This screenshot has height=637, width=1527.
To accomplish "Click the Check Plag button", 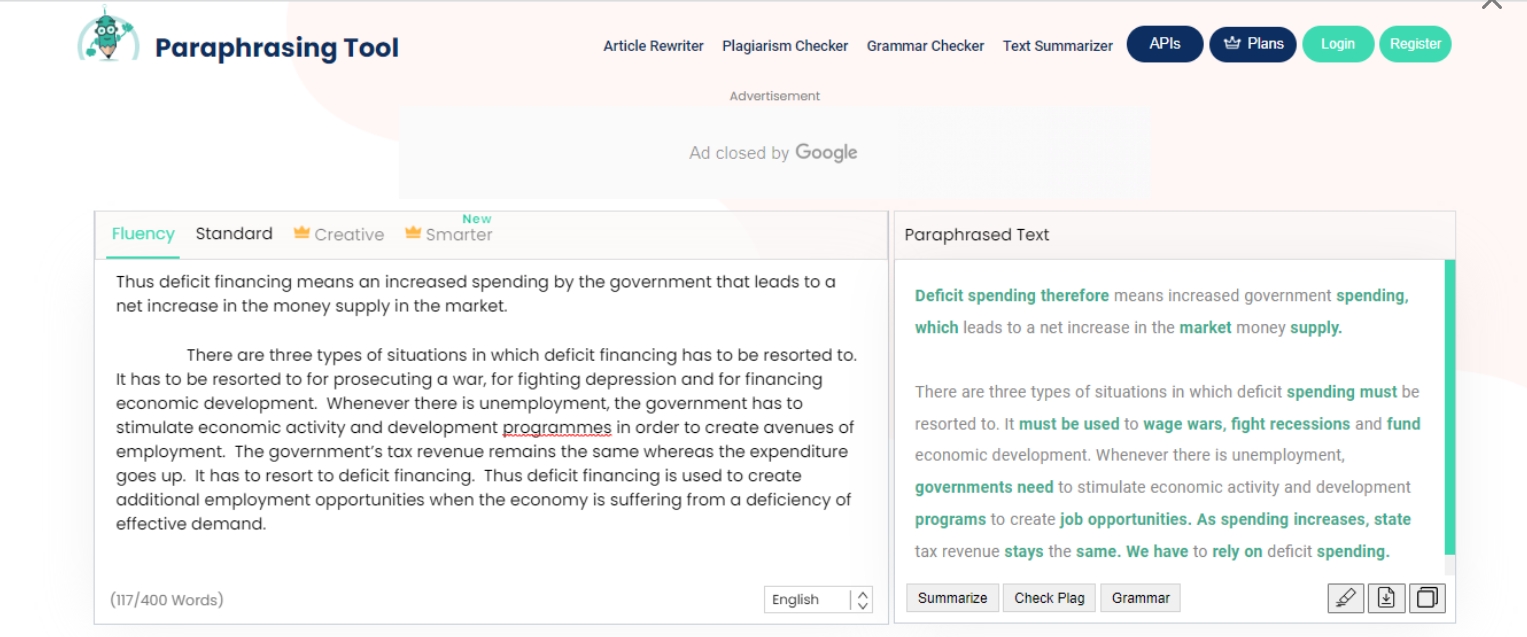I will [1049, 598].
